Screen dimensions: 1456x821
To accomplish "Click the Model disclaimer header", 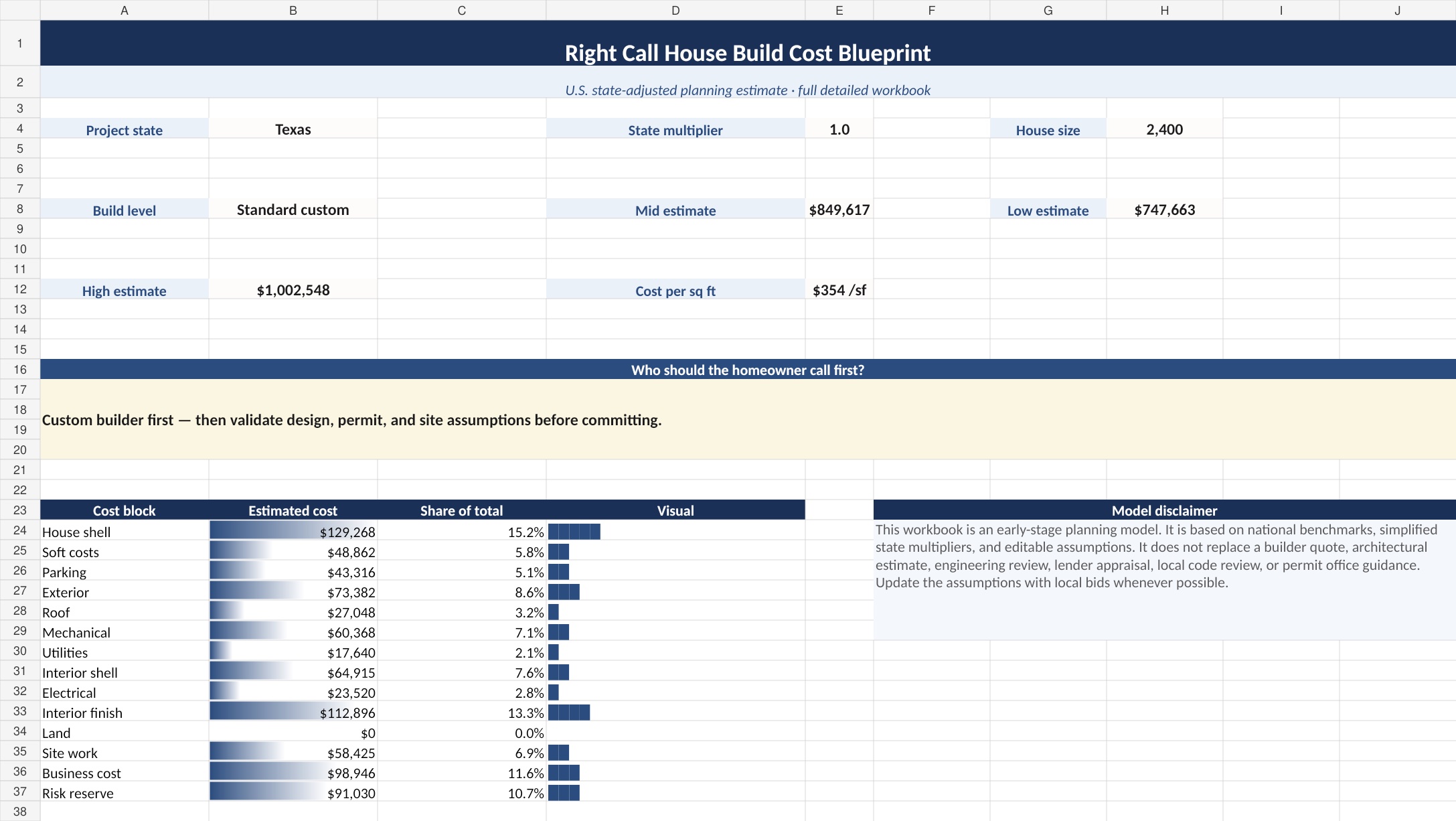I will click(1164, 510).
